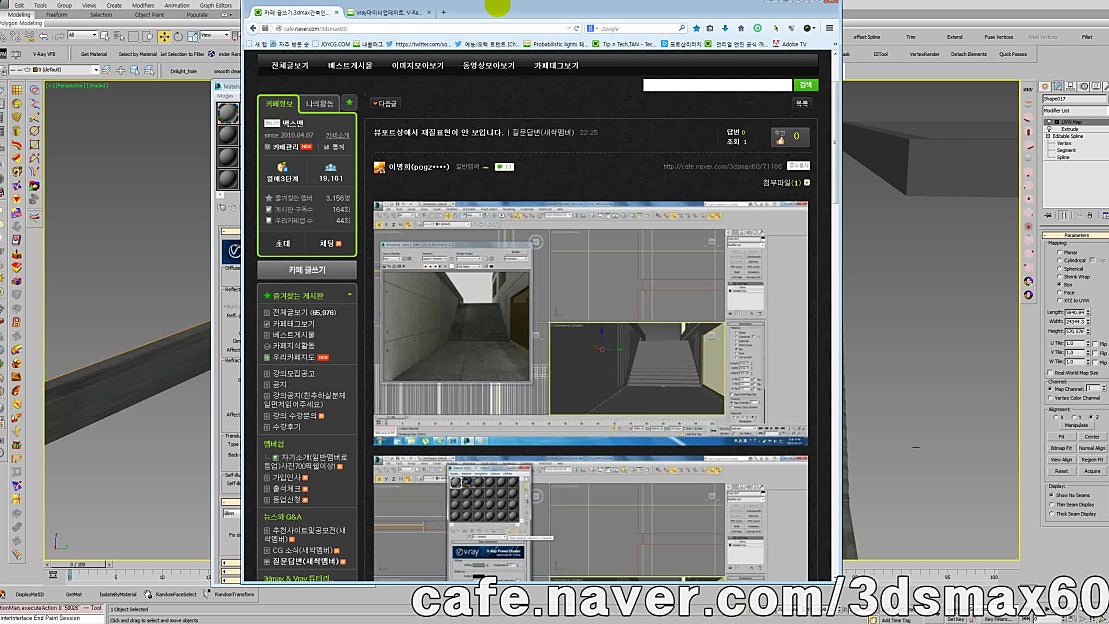The height and width of the screenshot is (624, 1109).
Task: Open the Modifiers menu
Action: point(143,4)
